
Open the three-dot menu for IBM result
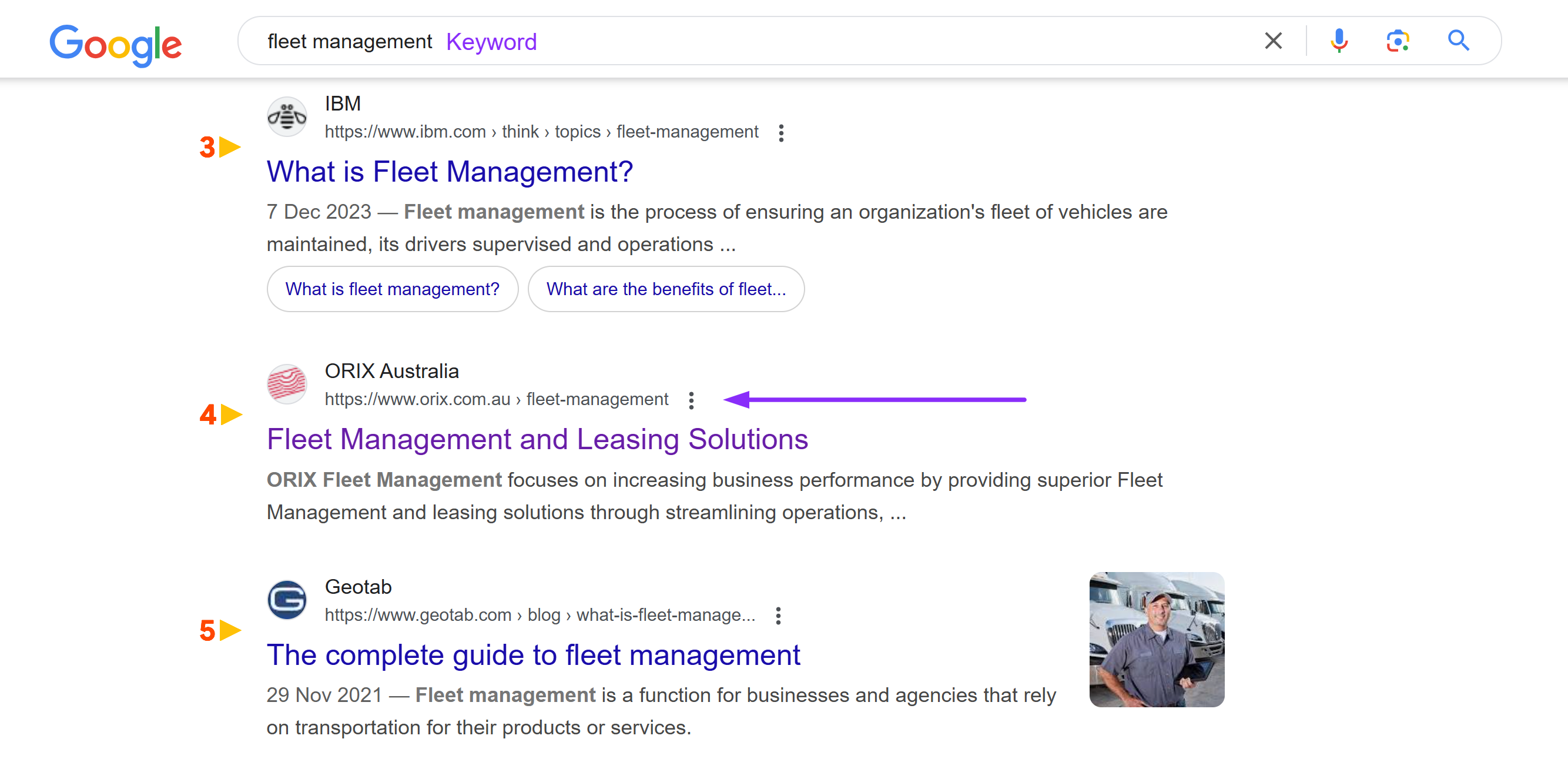(781, 133)
